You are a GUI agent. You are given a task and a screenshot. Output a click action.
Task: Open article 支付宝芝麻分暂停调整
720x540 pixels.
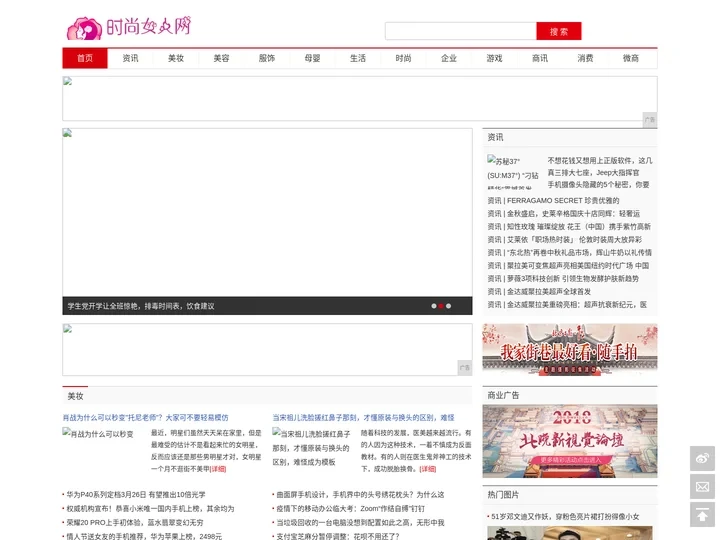click(x=338, y=536)
